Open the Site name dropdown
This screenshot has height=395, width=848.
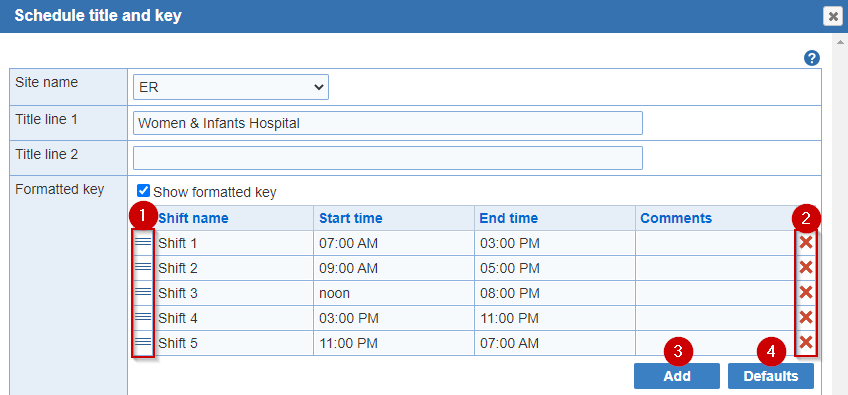231,87
